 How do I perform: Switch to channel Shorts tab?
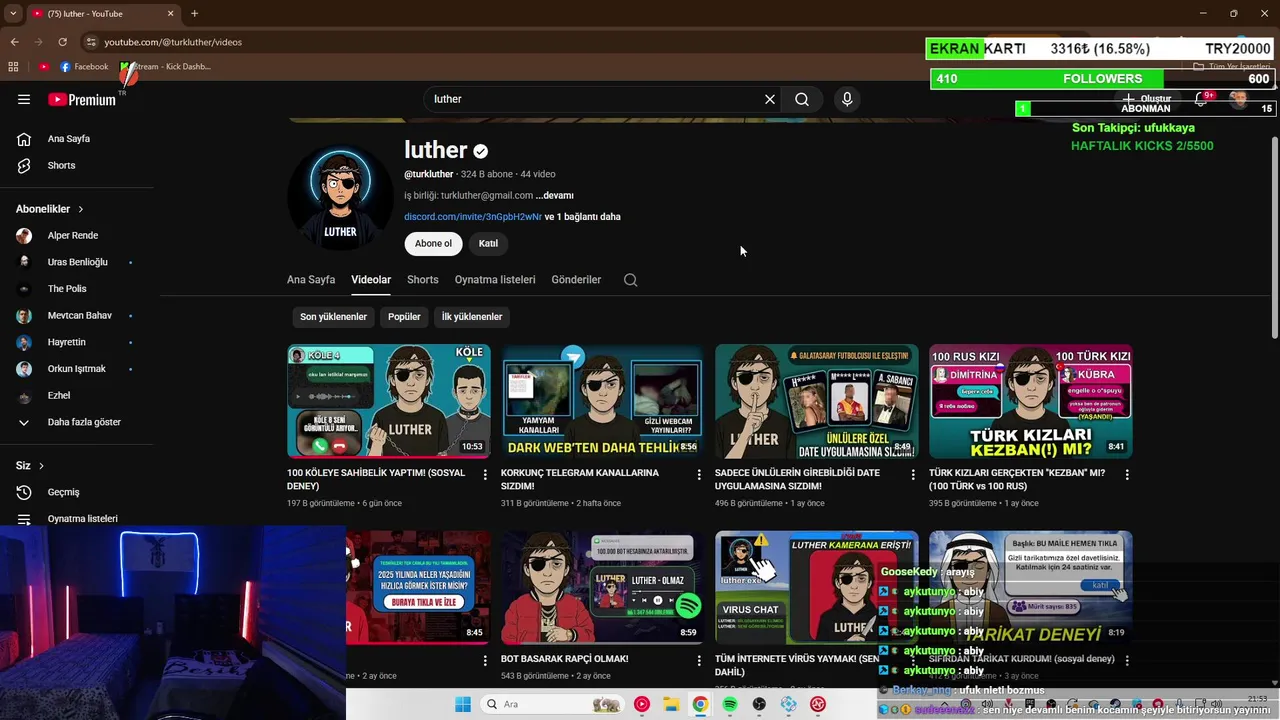point(422,280)
